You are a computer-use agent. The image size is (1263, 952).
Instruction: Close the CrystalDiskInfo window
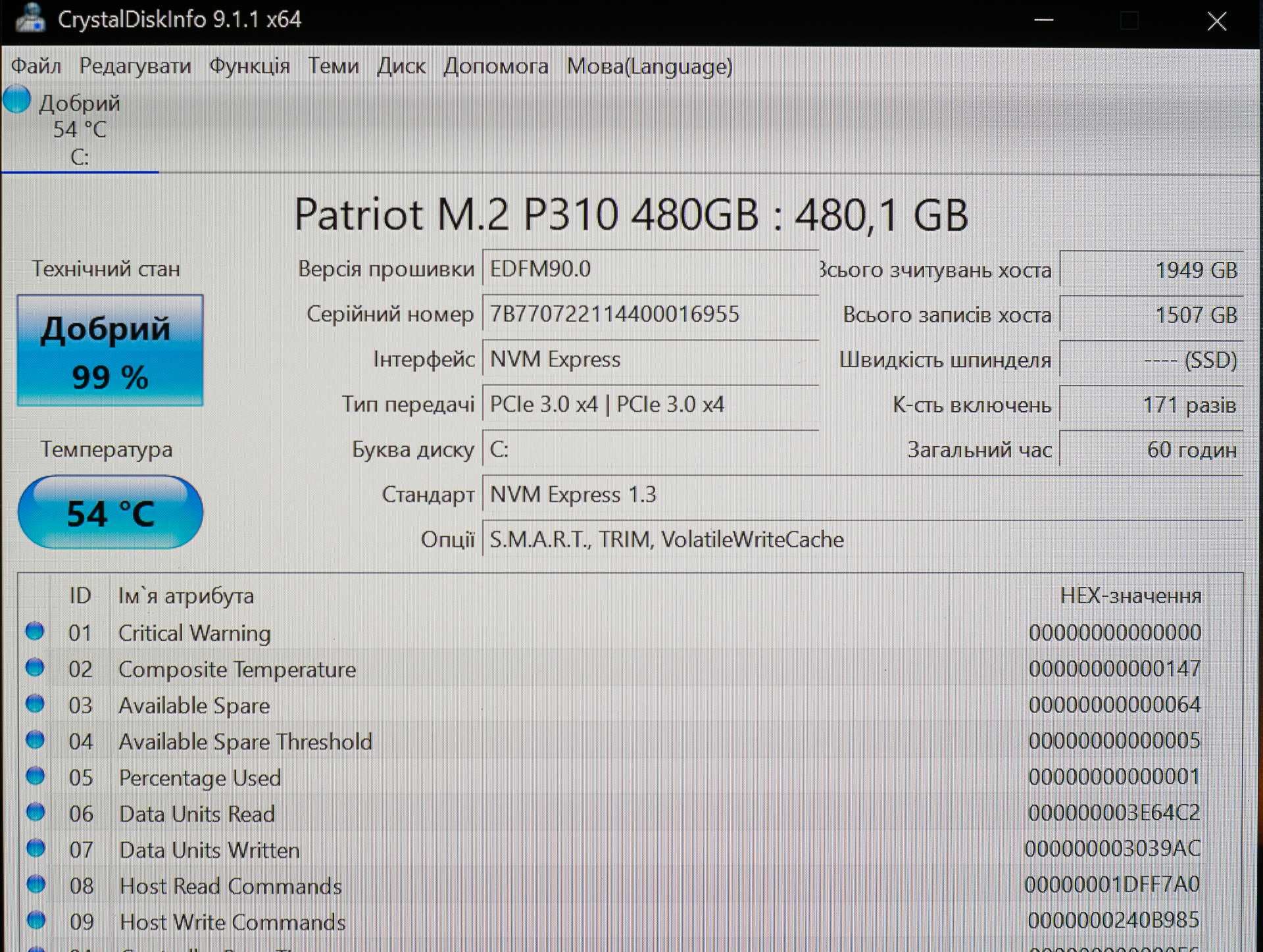[1216, 21]
